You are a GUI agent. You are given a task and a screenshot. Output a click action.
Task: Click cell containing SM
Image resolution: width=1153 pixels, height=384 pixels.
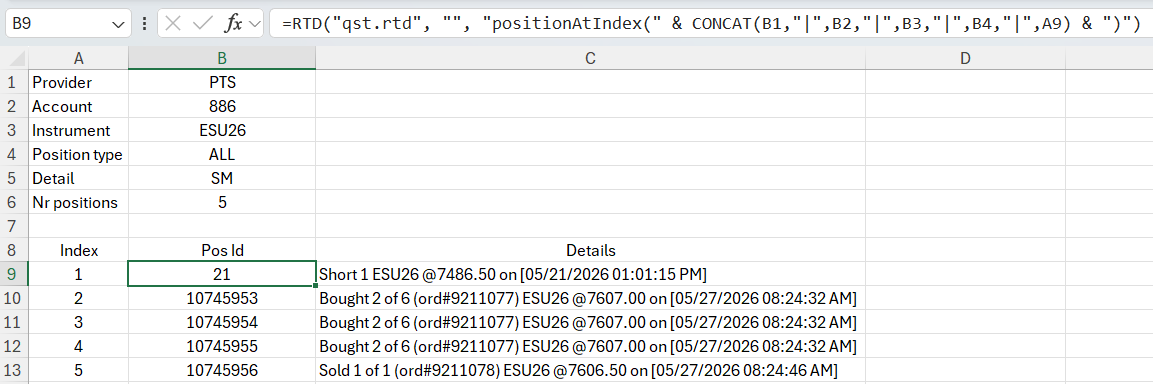coord(222,178)
